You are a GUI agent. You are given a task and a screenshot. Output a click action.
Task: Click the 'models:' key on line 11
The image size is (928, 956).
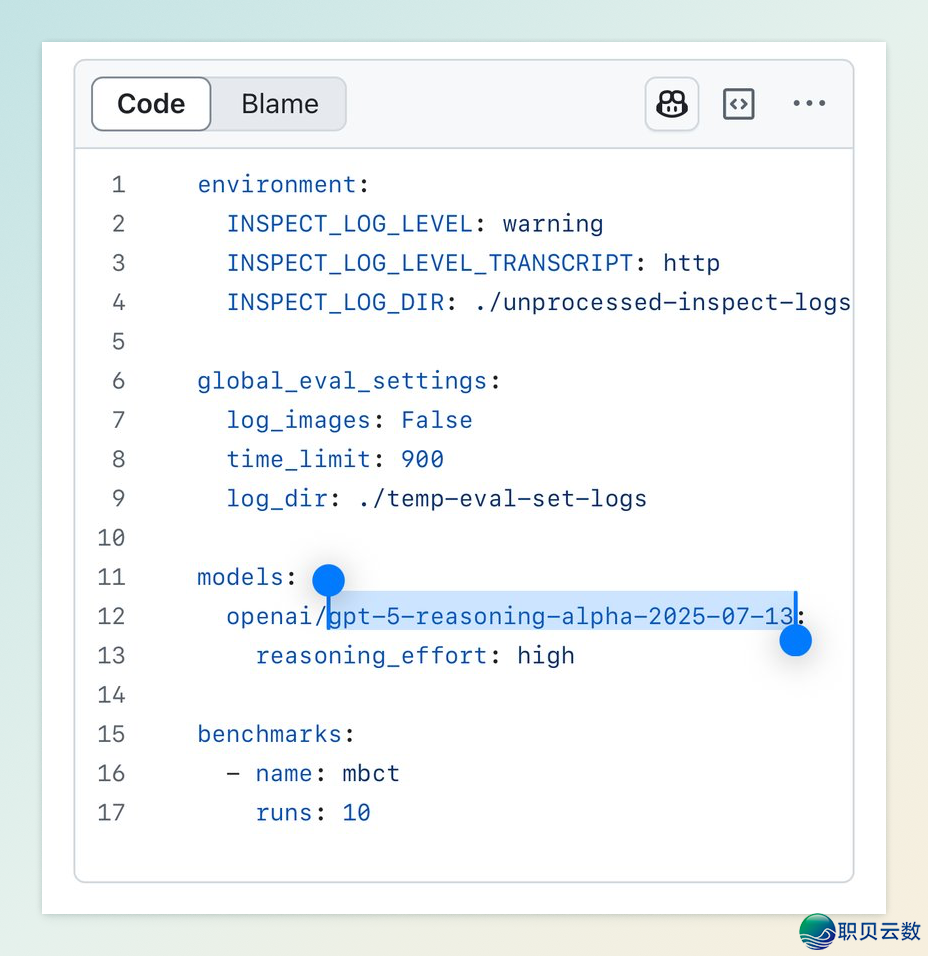click(x=247, y=577)
